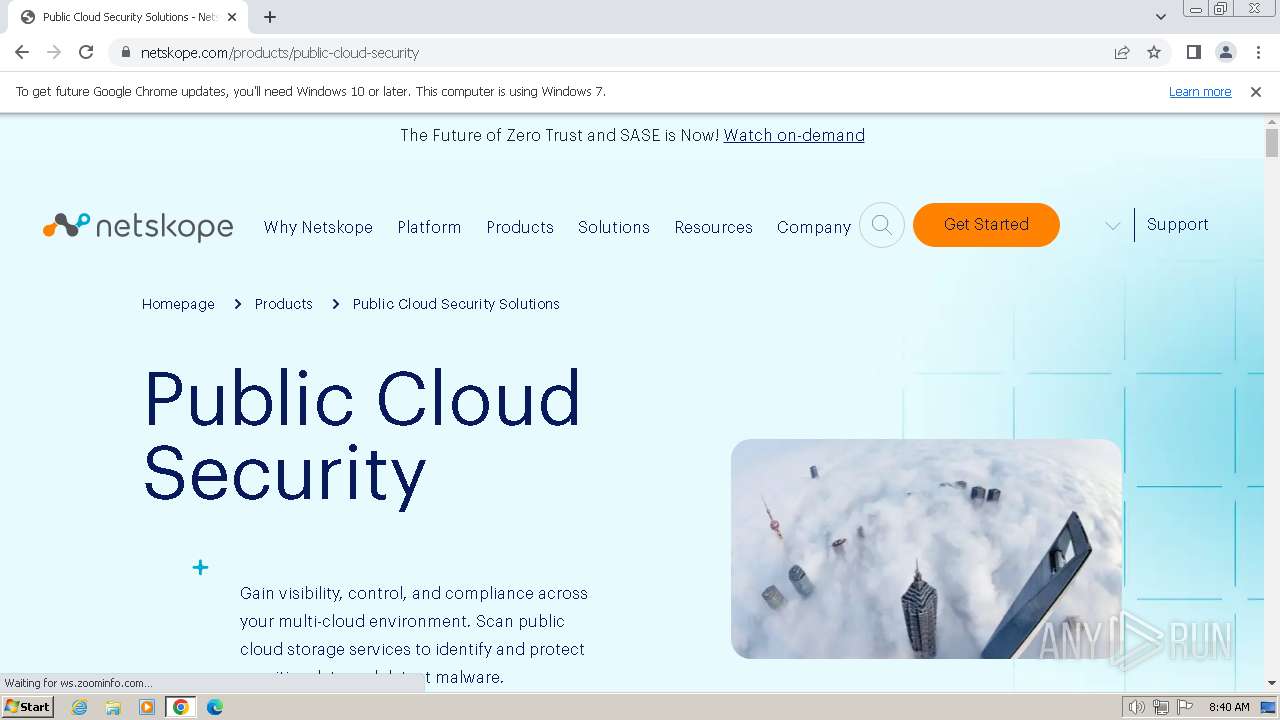Image resolution: width=1280 pixels, height=720 pixels.
Task: Dismiss the Chrome update notification bar
Action: pyautogui.click(x=1256, y=92)
